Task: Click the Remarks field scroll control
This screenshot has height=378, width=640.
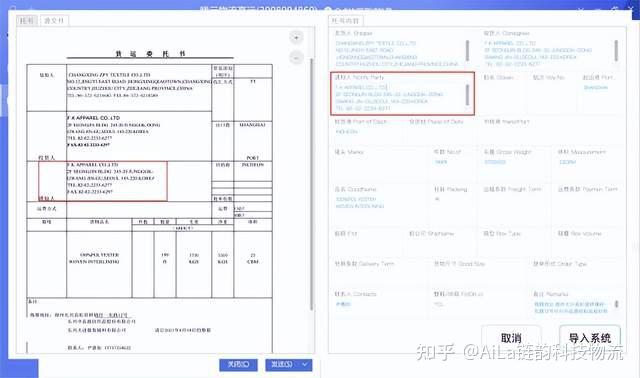Action: point(617,304)
